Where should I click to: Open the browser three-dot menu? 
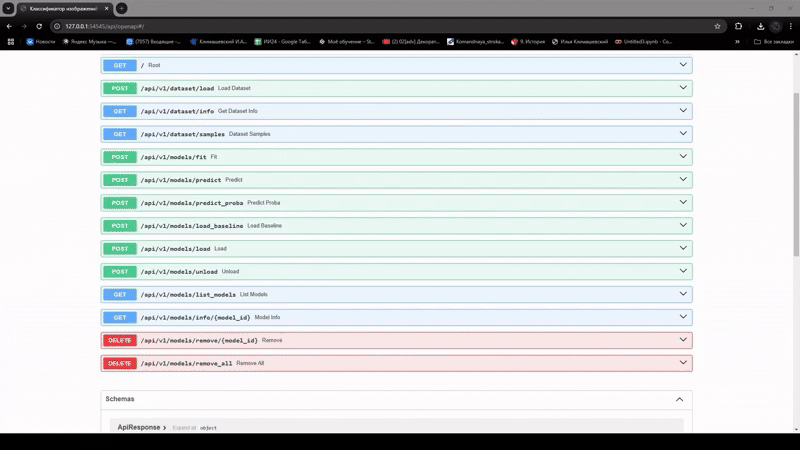790,26
